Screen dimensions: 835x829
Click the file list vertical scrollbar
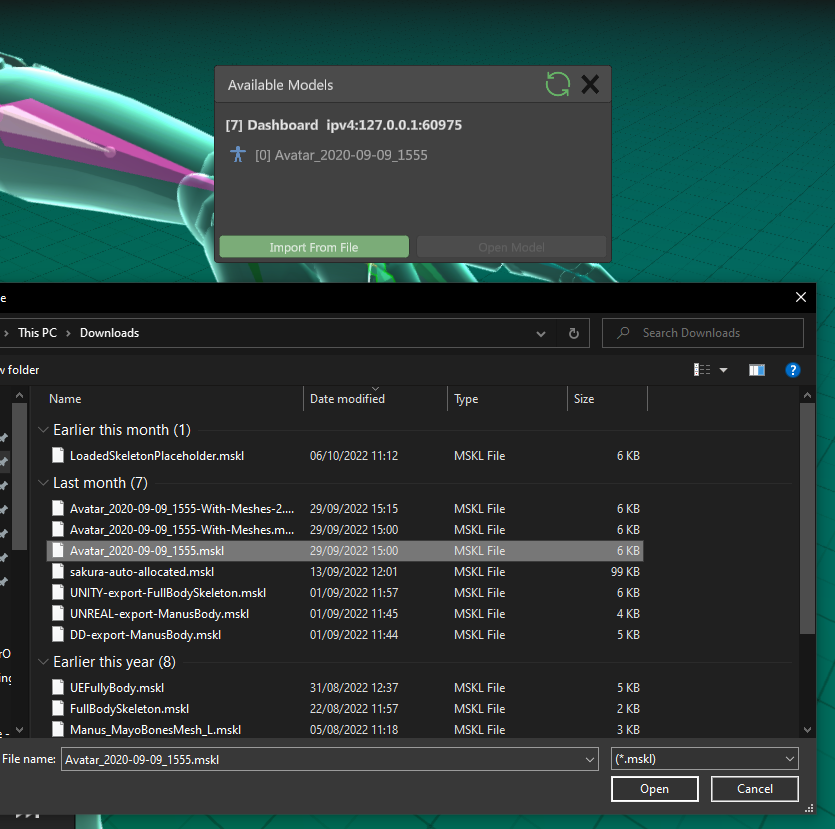tap(808, 520)
